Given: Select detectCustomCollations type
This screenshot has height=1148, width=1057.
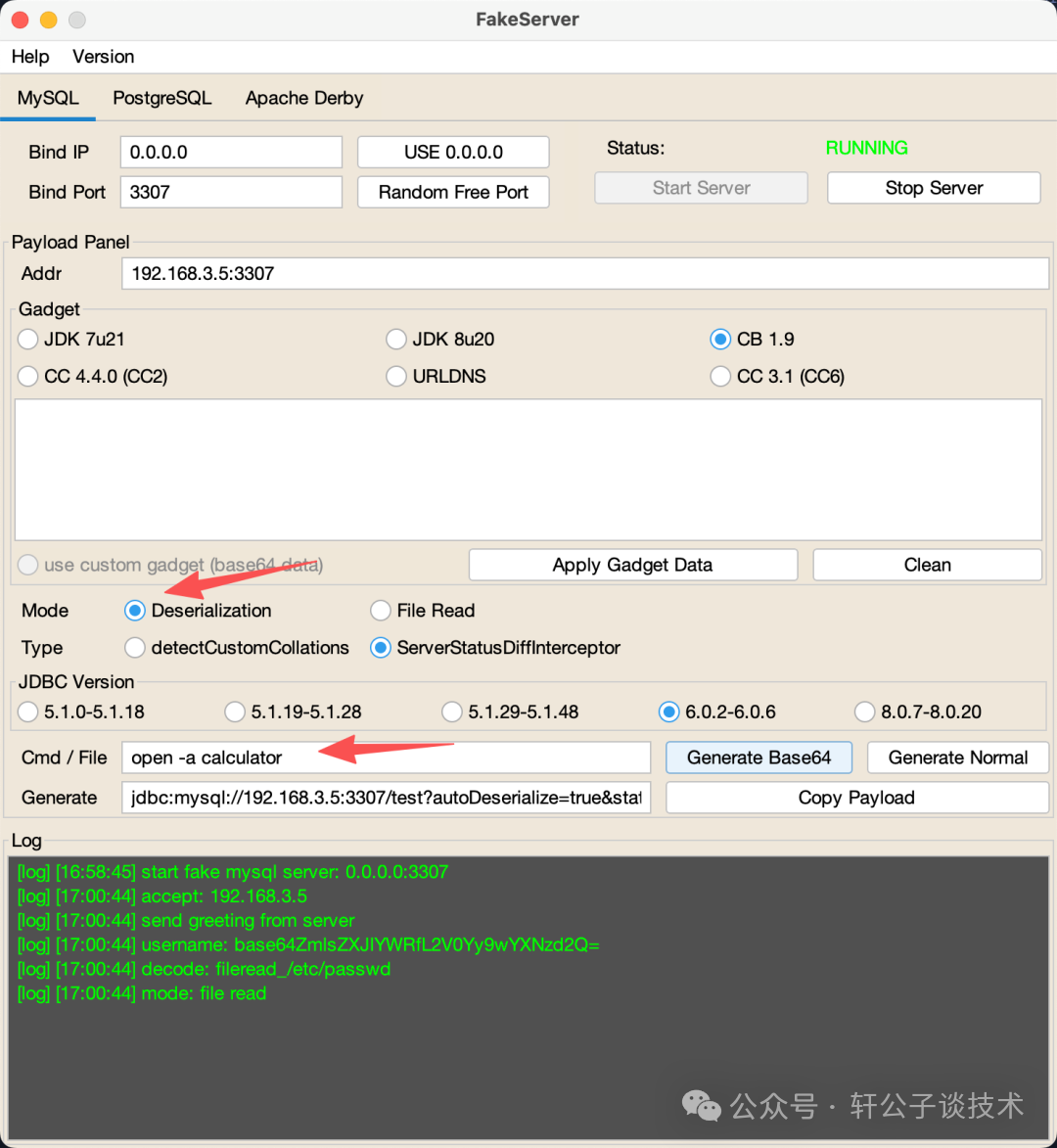Looking at the screenshot, I should (237, 648).
